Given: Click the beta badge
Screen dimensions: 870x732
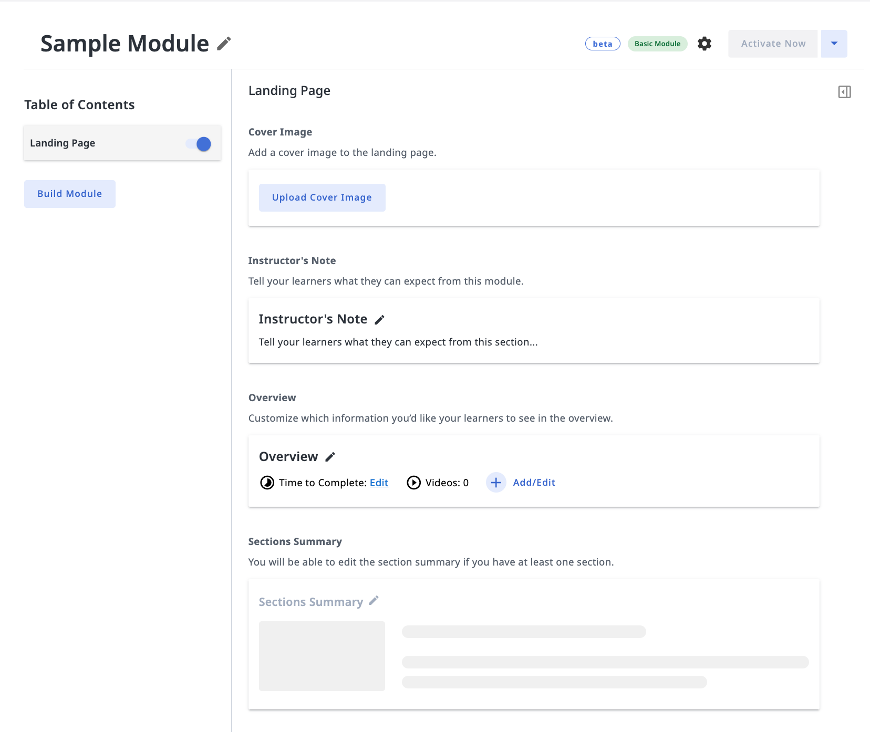Looking at the screenshot, I should pyautogui.click(x=603, y=44).
